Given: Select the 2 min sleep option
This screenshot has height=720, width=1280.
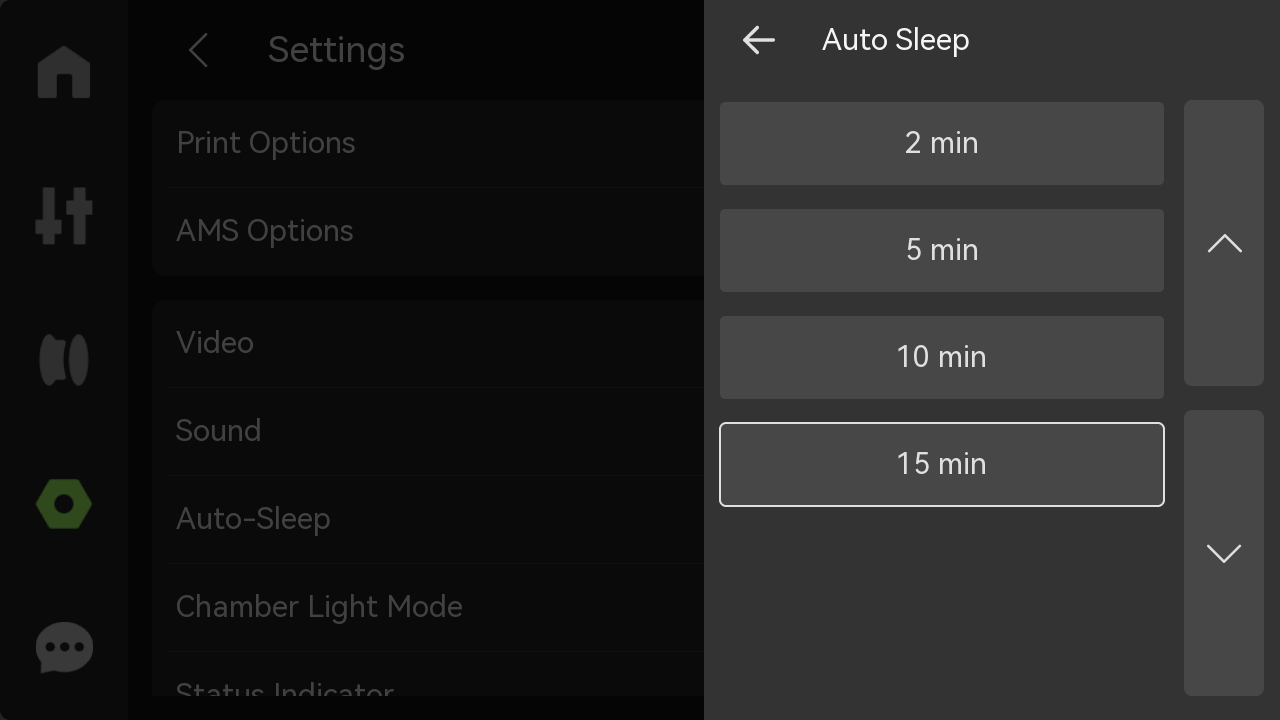Looking at the screenshot, I should [942, 143].
